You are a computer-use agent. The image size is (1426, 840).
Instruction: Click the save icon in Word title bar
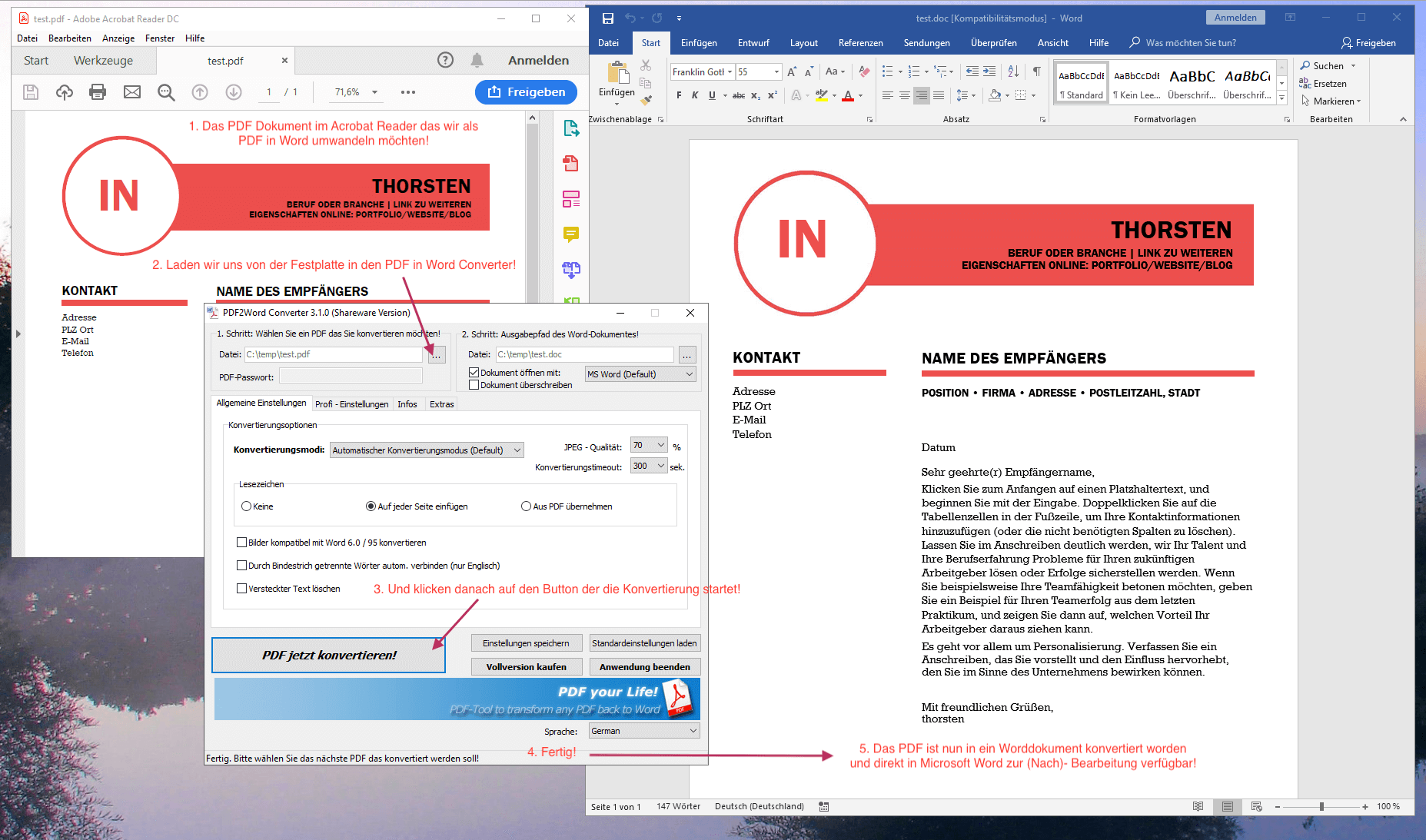coord(608,18)
